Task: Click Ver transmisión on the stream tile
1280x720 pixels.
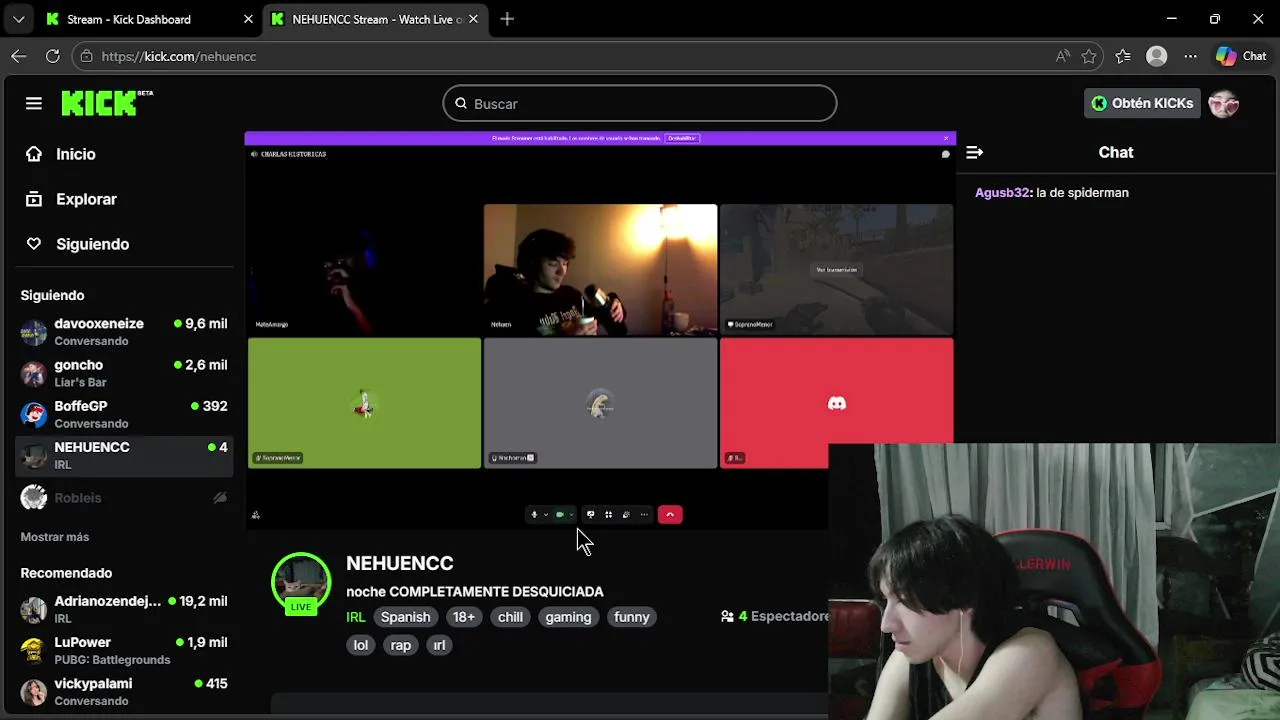Action: click(836, 270)
